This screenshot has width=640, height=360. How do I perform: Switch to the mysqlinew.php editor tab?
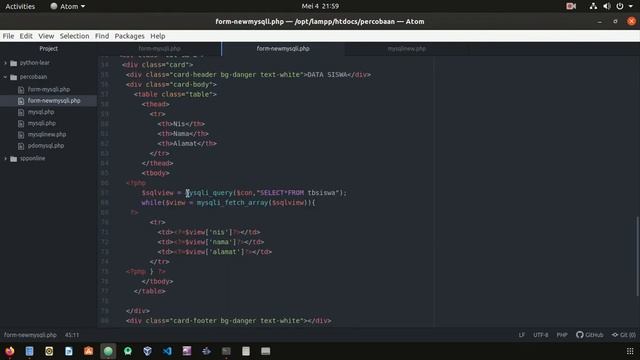coord(407,49)
